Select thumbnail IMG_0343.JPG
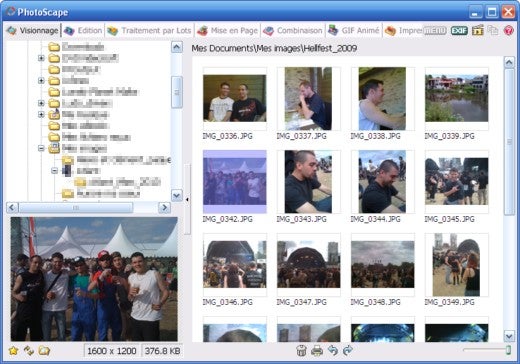520x364 pixels. 309,182
